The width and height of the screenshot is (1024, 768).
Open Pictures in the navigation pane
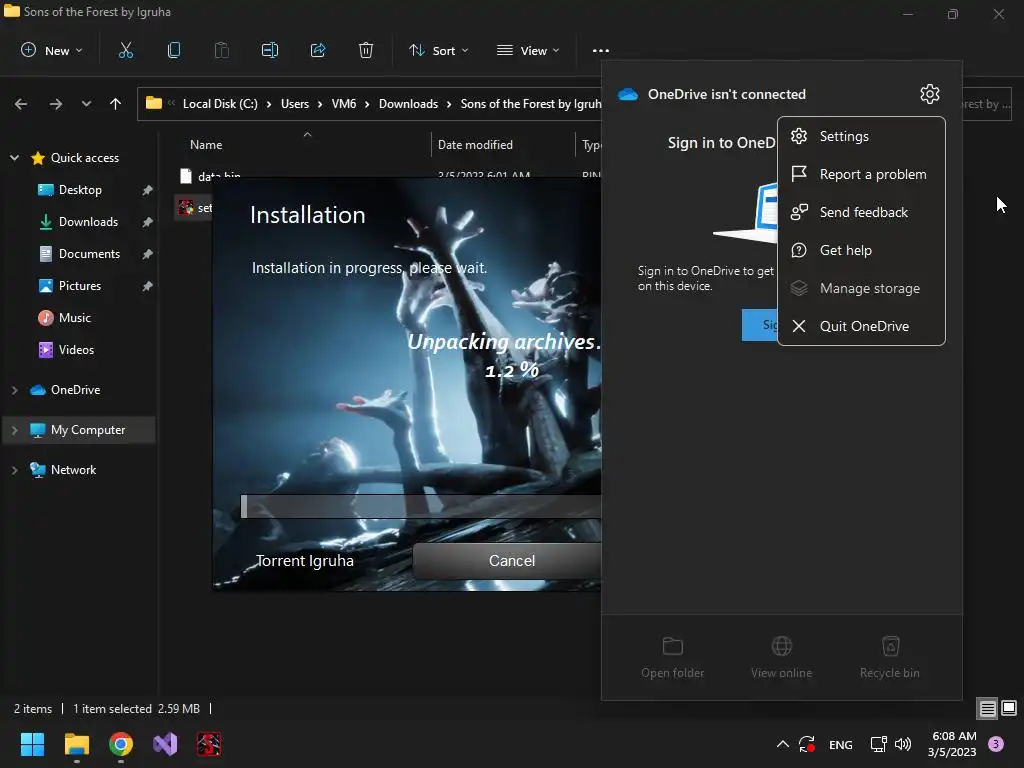pyautogui.click(x=80, y=286)
